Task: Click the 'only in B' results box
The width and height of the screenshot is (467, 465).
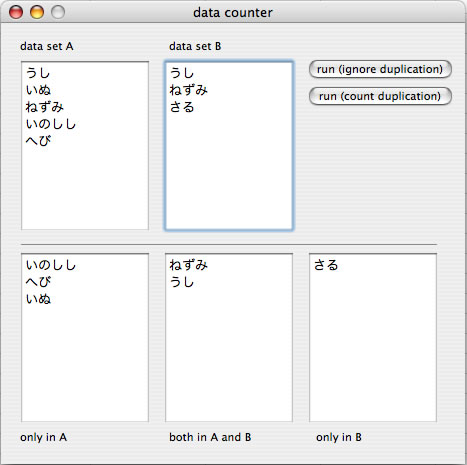Action: coord(373,338)
